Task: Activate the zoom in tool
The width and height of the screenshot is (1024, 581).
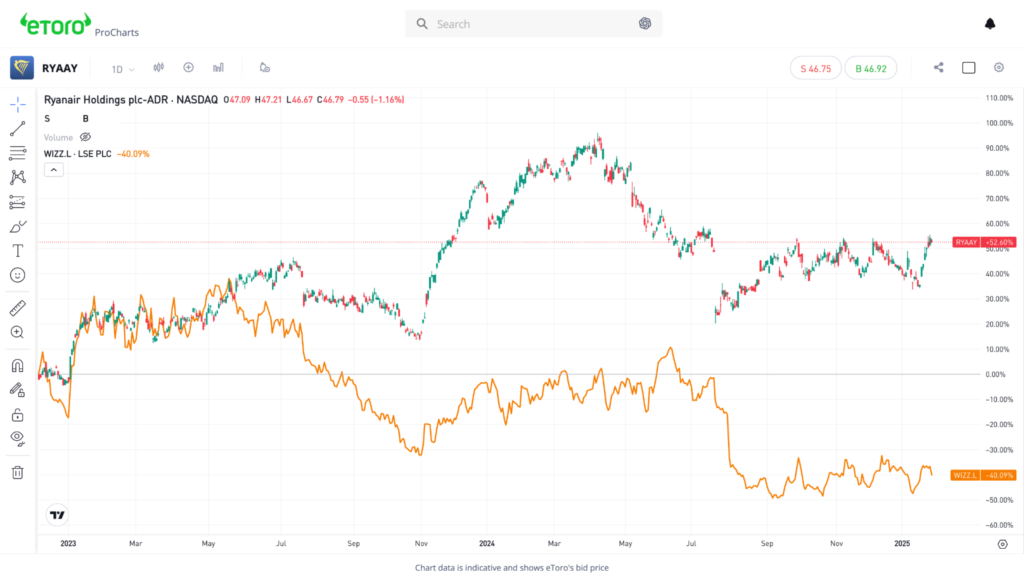Action: tap(18, 332)
